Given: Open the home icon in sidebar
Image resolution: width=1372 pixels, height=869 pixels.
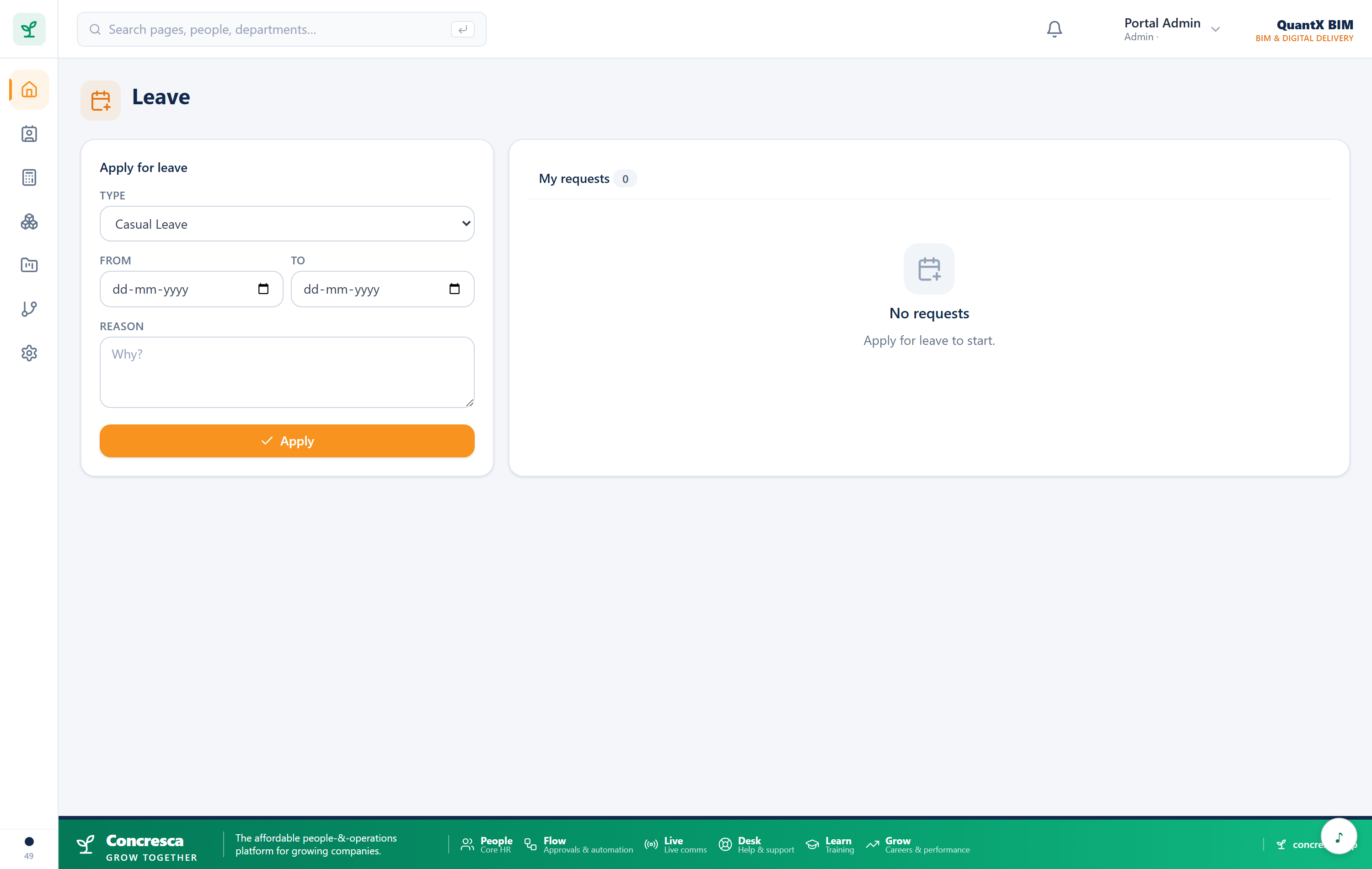Looking at the screenshot, I should (29, 90).
